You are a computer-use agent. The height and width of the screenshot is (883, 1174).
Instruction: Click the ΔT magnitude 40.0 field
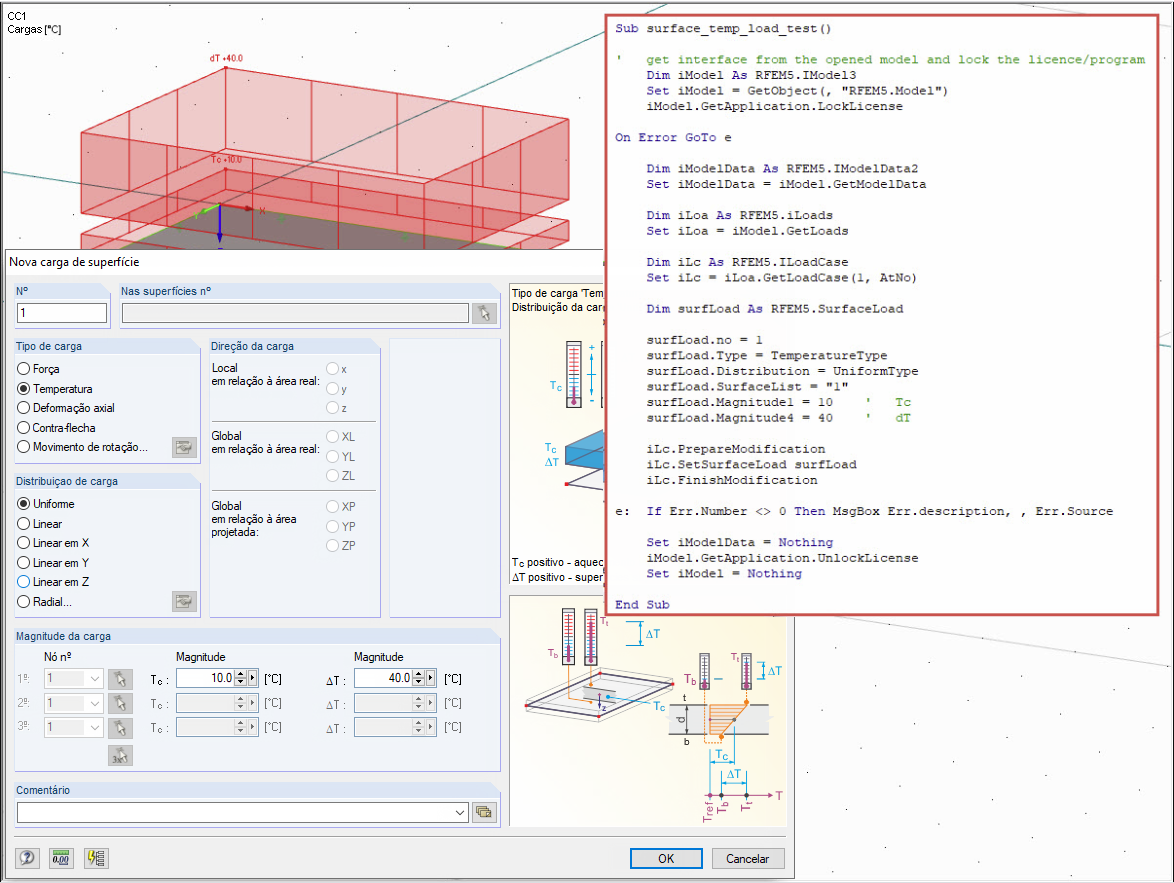point(383,679)
